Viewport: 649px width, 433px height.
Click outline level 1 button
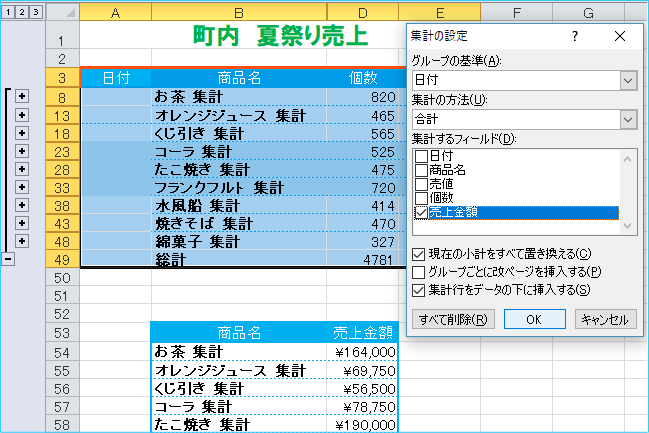coord(8,13)
